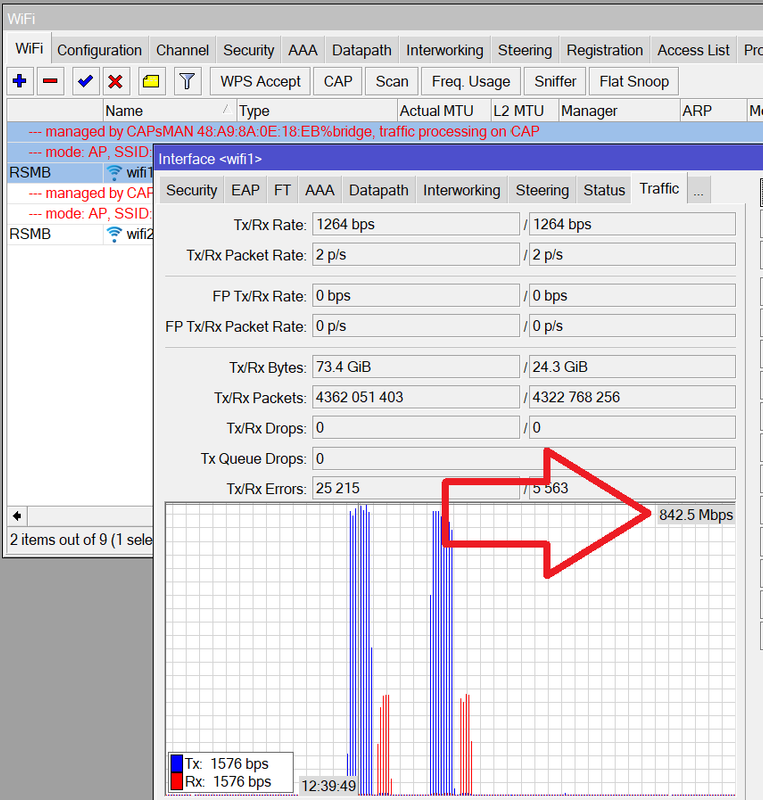763x800 pixels.
Task: Click the L2 MTU column header
Action: (525, 111)
